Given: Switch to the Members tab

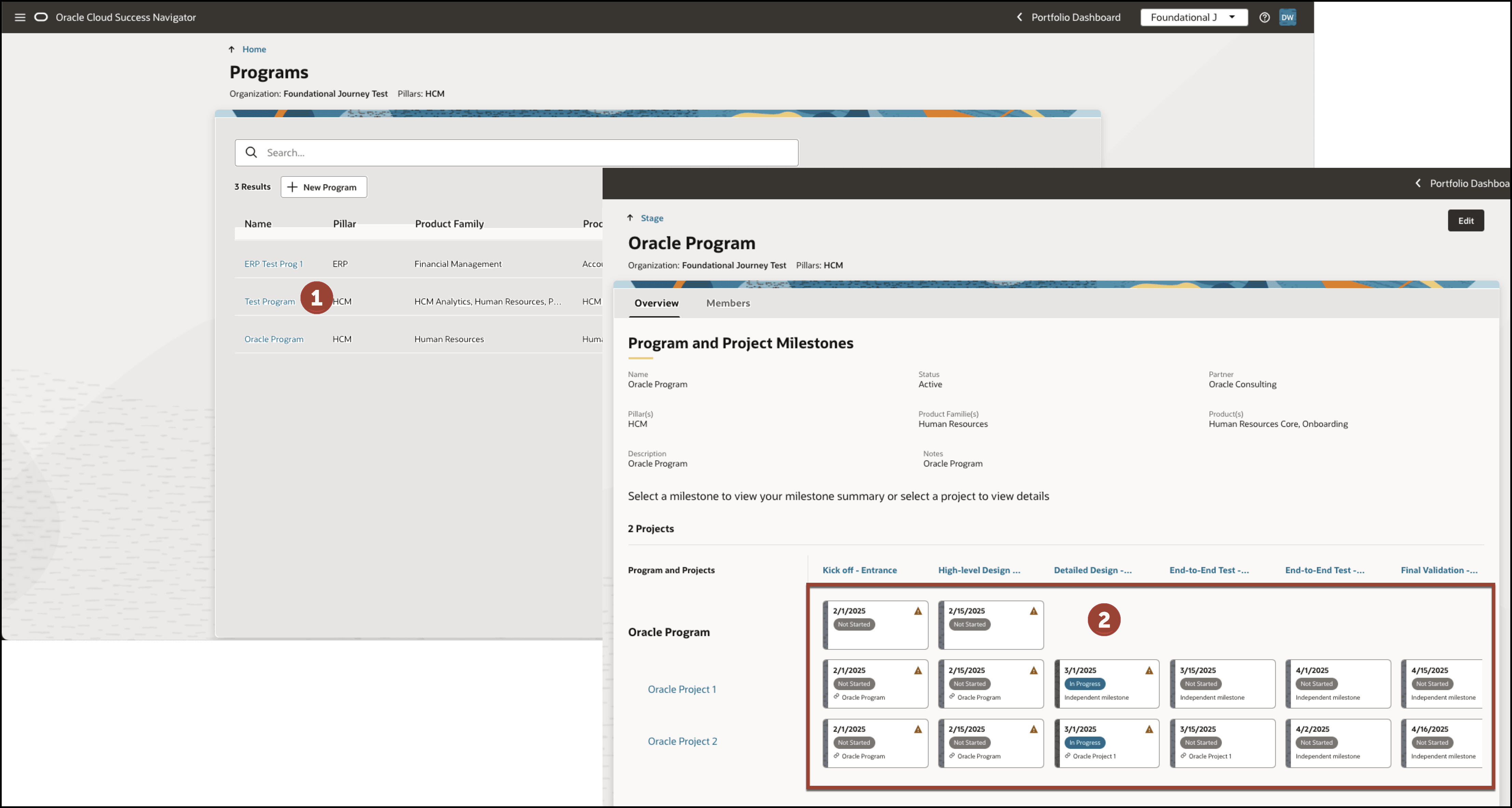Looking at the screenshot, I should tap(728, 303).
